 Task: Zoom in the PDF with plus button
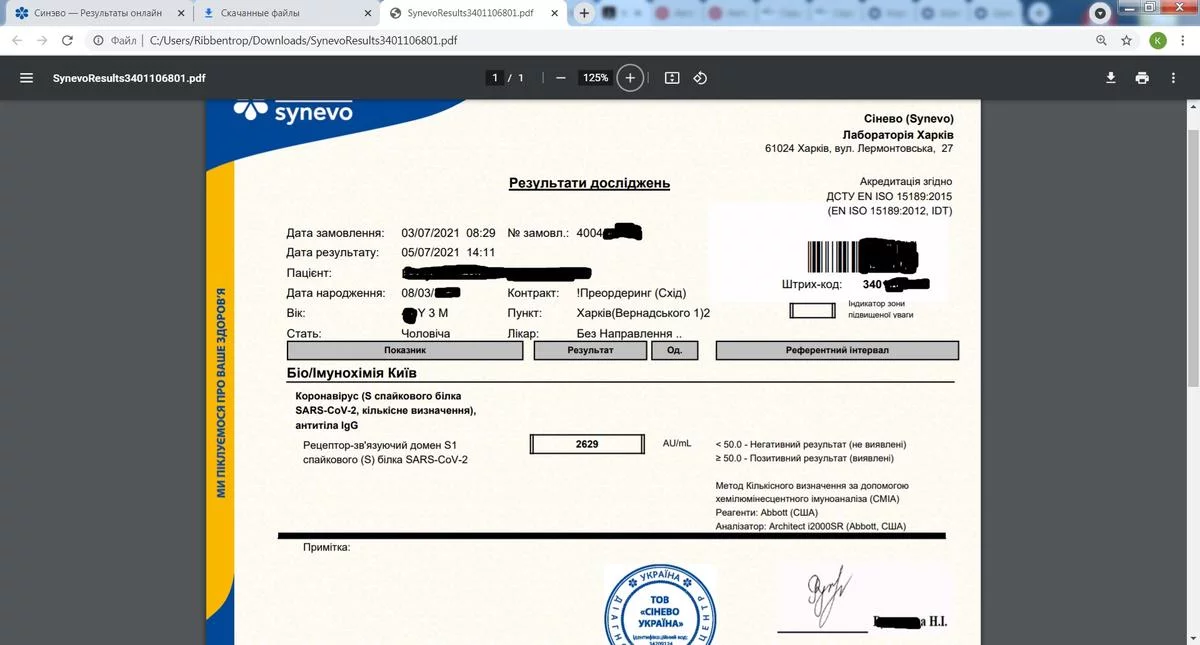coord(630,78)
